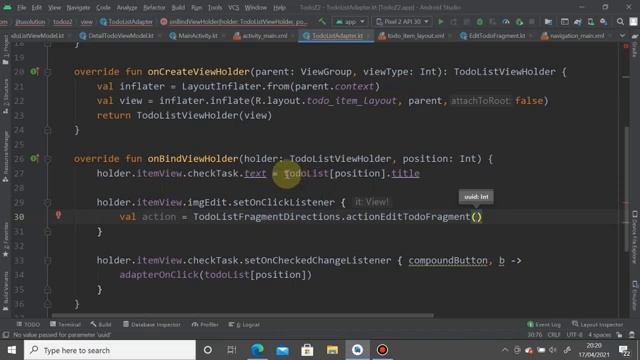Toggle read-only lock icon in status bar
Image resolution: width=640 pixels, height=360 pixels.
619,335
